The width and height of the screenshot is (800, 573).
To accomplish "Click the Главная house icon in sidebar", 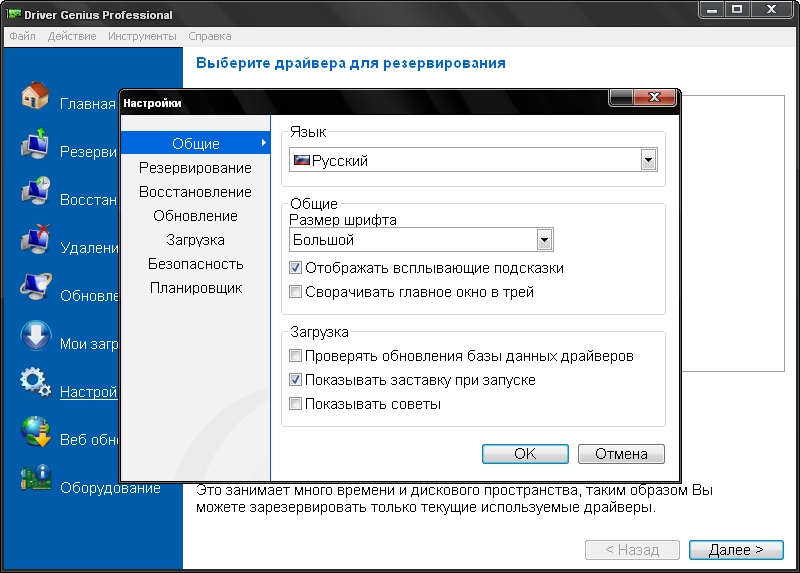I will point(35,95).
